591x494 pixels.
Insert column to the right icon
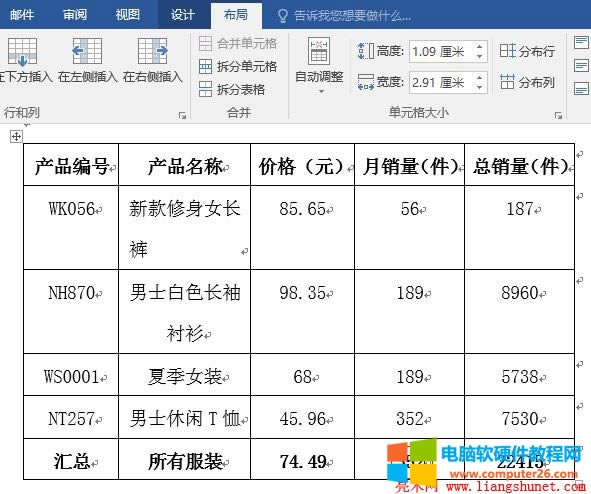tap(153, 51)
